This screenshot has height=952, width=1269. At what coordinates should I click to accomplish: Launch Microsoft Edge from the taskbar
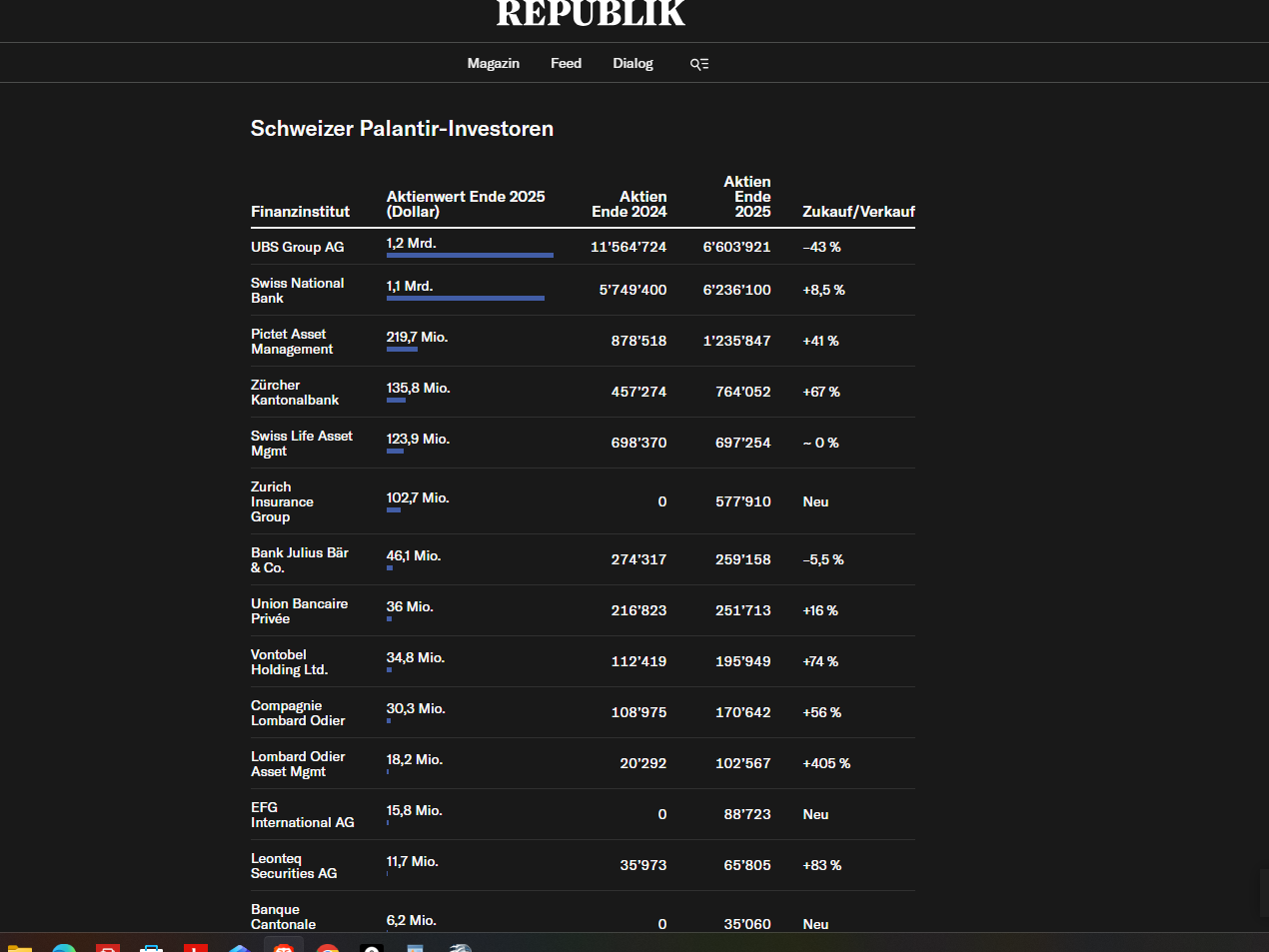tap(64, 947)
